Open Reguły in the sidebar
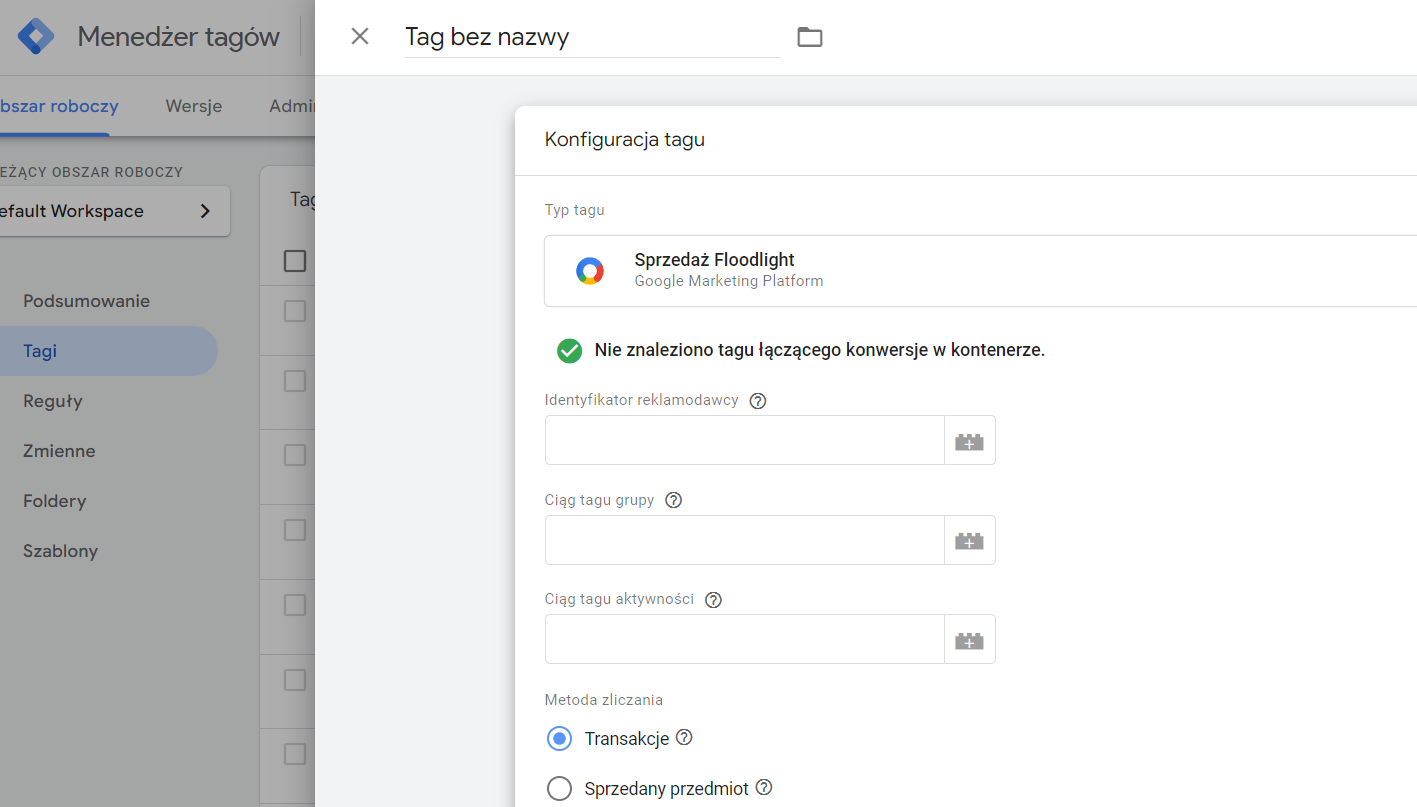This screenshot has height=807, width=1417. click(53, 401)
